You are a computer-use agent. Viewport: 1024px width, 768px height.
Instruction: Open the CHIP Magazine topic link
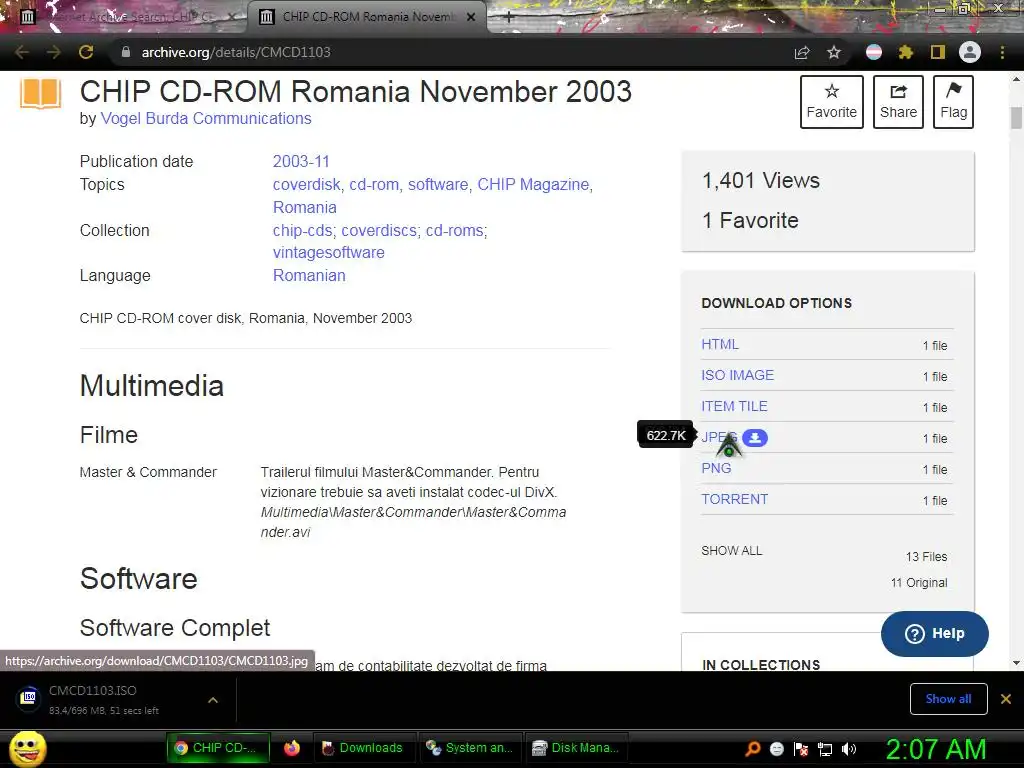(533, 185)
